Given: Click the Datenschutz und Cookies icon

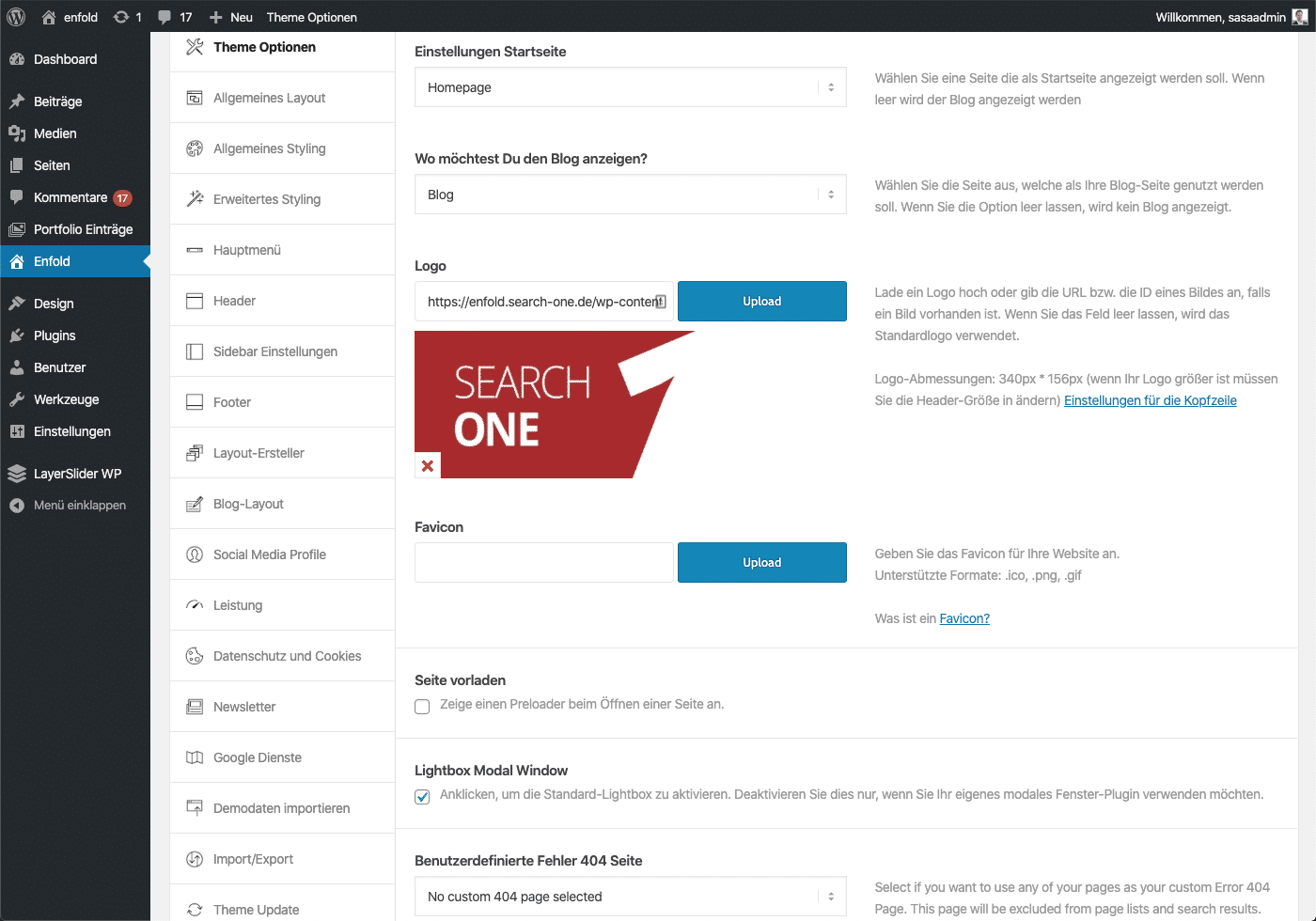Looking at the screenshot, I should click(x=195, y=656).
